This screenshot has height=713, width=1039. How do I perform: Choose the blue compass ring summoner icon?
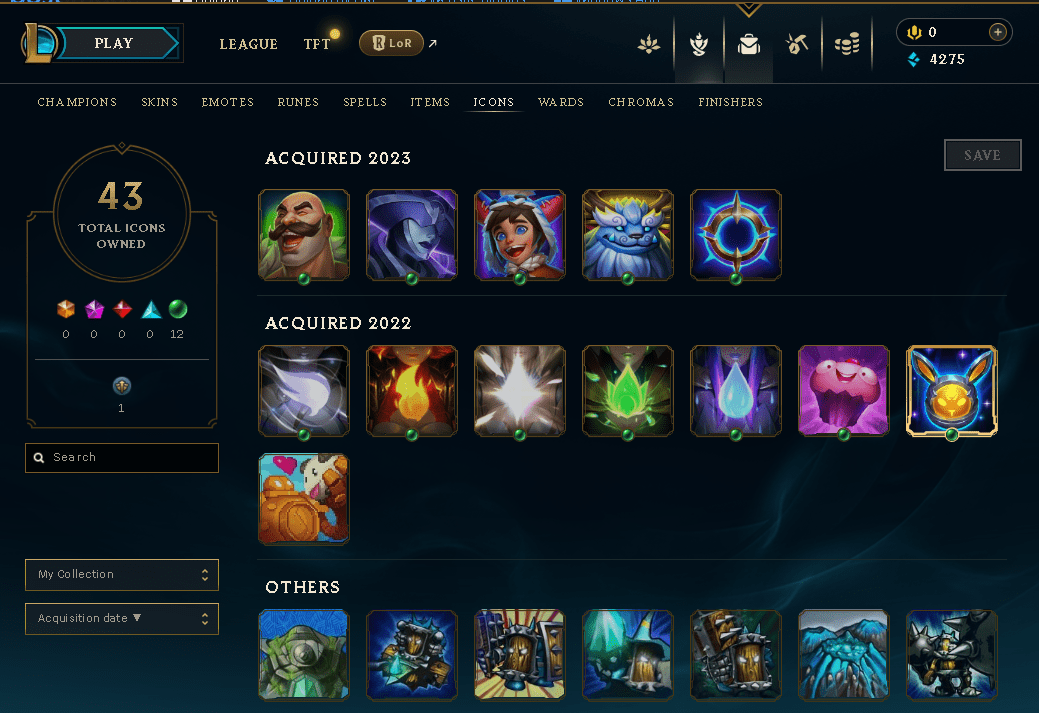tap(736, 235)
